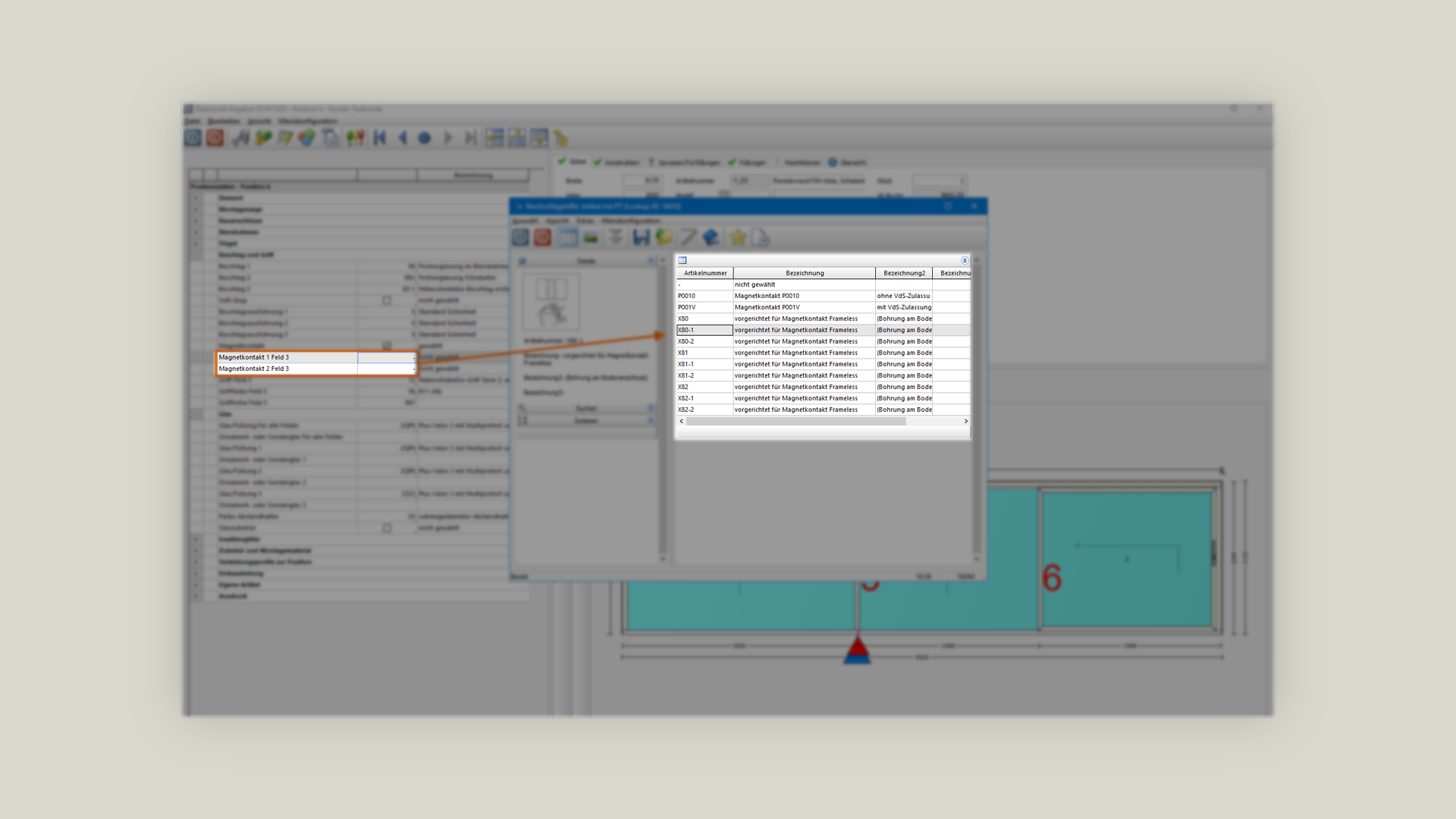Collapse the article list with the double-chevron icon

pos(965,260)
